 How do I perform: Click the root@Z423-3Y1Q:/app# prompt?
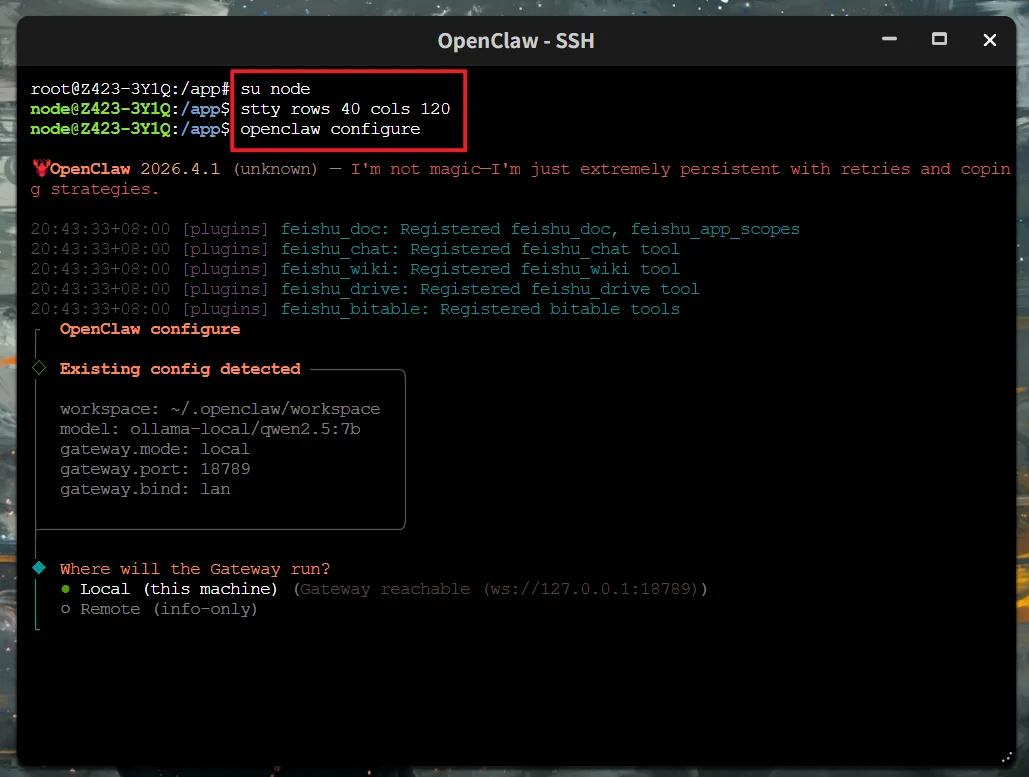[130, 89]
